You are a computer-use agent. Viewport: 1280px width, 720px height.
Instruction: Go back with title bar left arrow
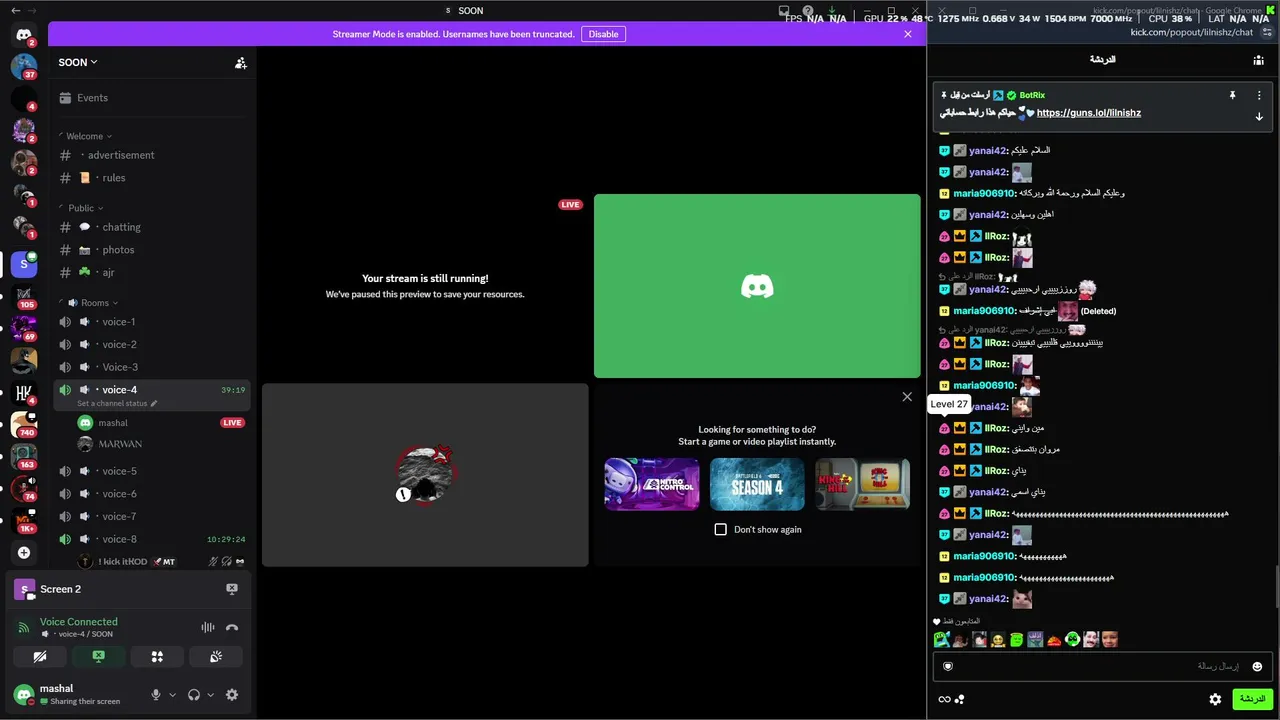click(x=15, y=11)
